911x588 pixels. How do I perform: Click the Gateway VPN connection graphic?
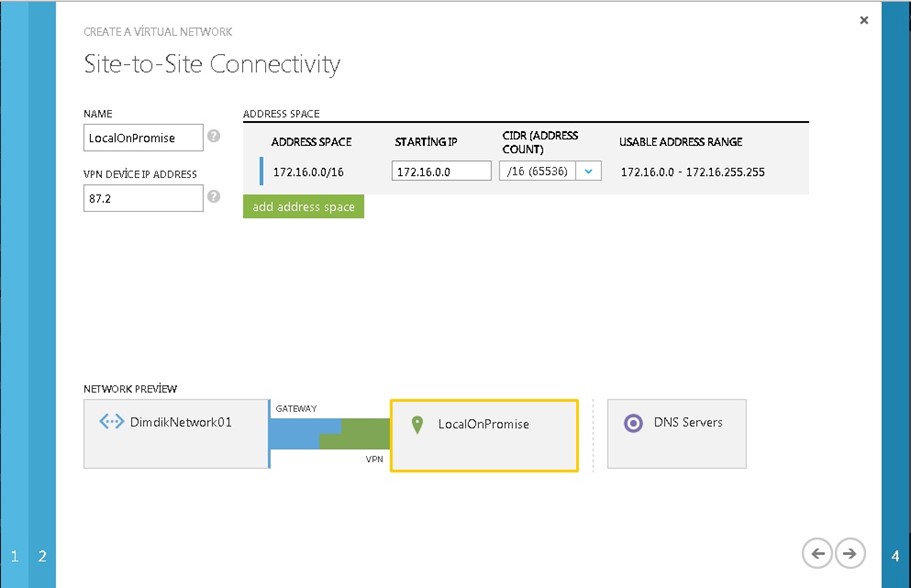[x=329, y=434]
